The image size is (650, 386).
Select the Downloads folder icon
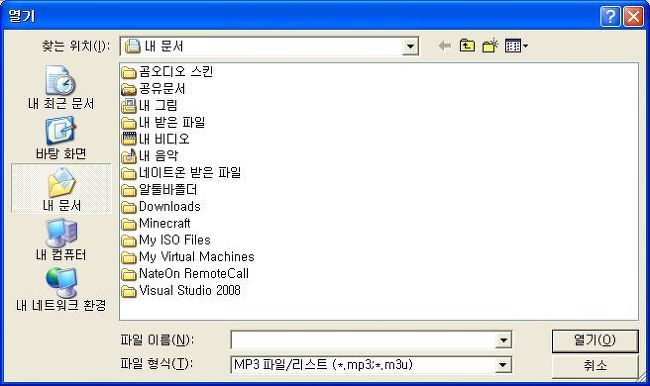click(129, 207)
